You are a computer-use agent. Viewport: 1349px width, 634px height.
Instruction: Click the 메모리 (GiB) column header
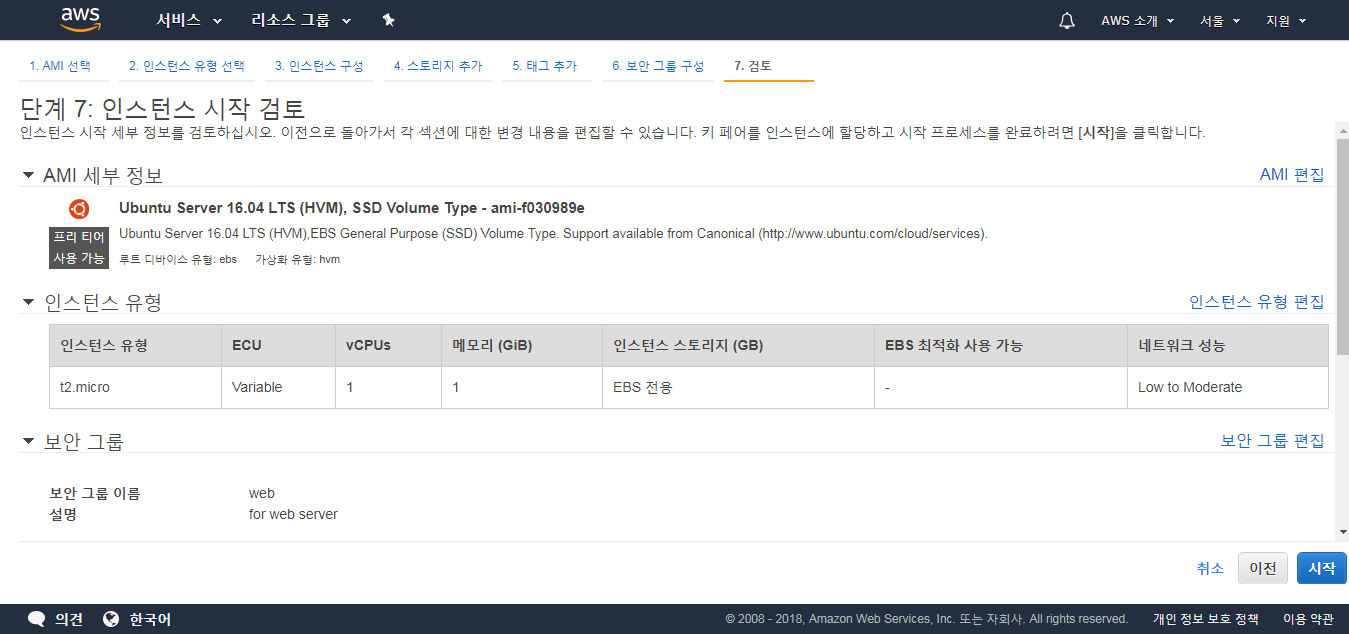(x=522, y=346)
